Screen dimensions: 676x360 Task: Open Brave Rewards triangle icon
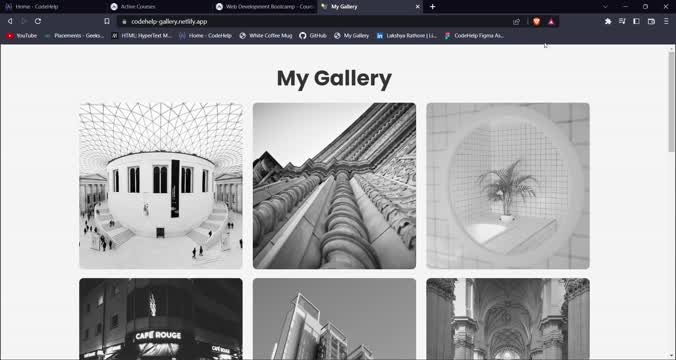click(551, 21)
